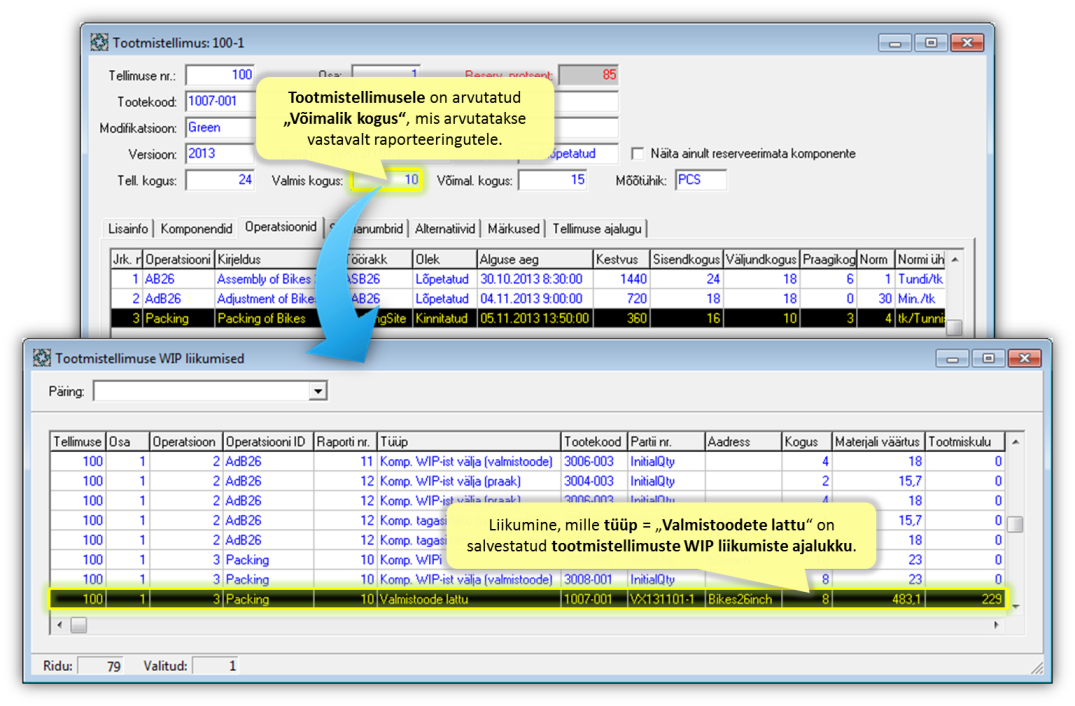The height and width of the screenshot is (706, 1075).
Task: Click WIP table horizontal scroll left arrow
Action: (60, 624)
